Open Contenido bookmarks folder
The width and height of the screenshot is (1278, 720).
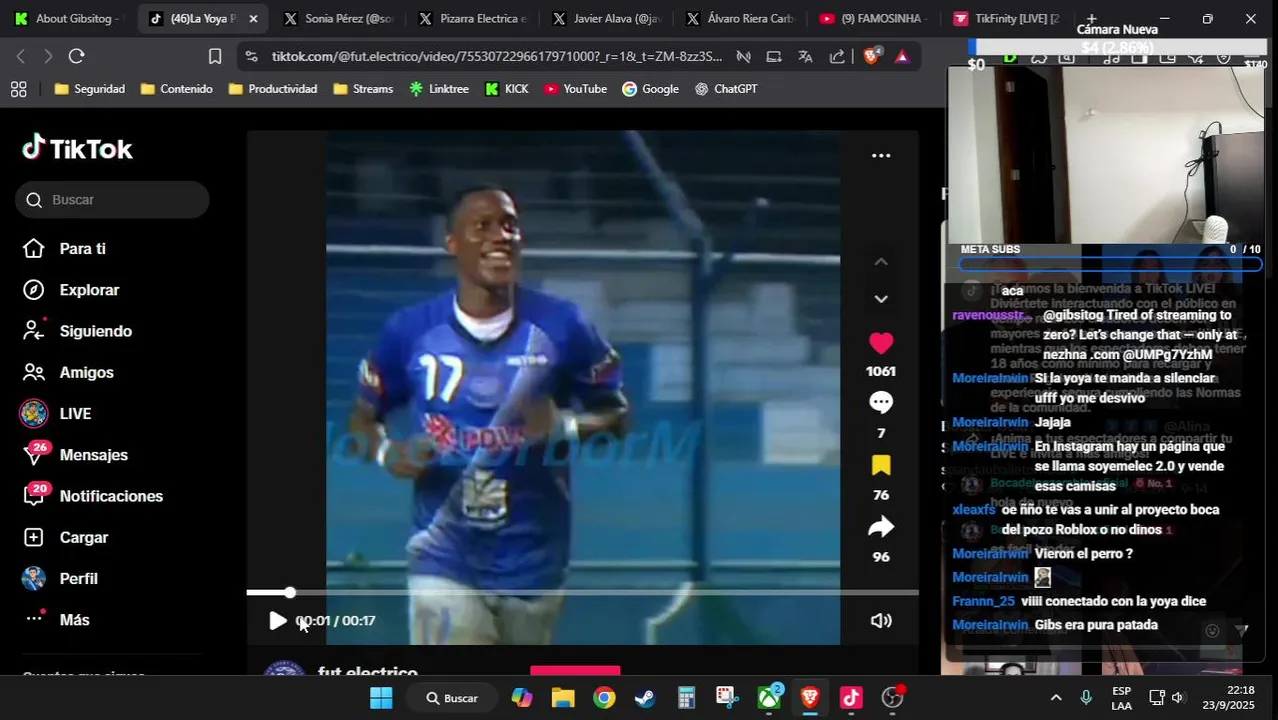(177, 89)
